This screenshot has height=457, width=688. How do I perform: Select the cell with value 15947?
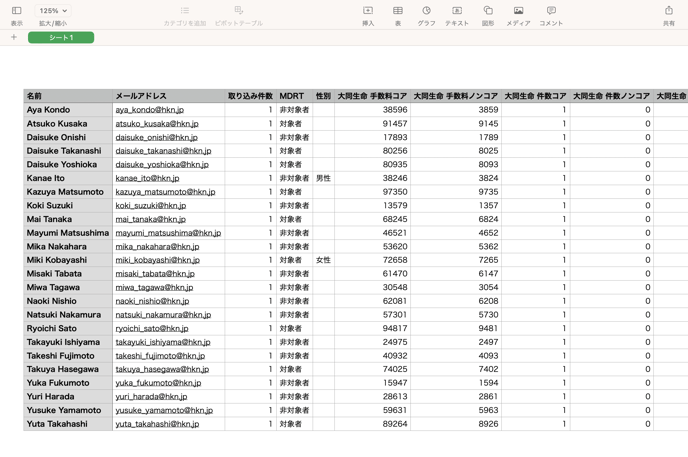click(x=372, y=383)
